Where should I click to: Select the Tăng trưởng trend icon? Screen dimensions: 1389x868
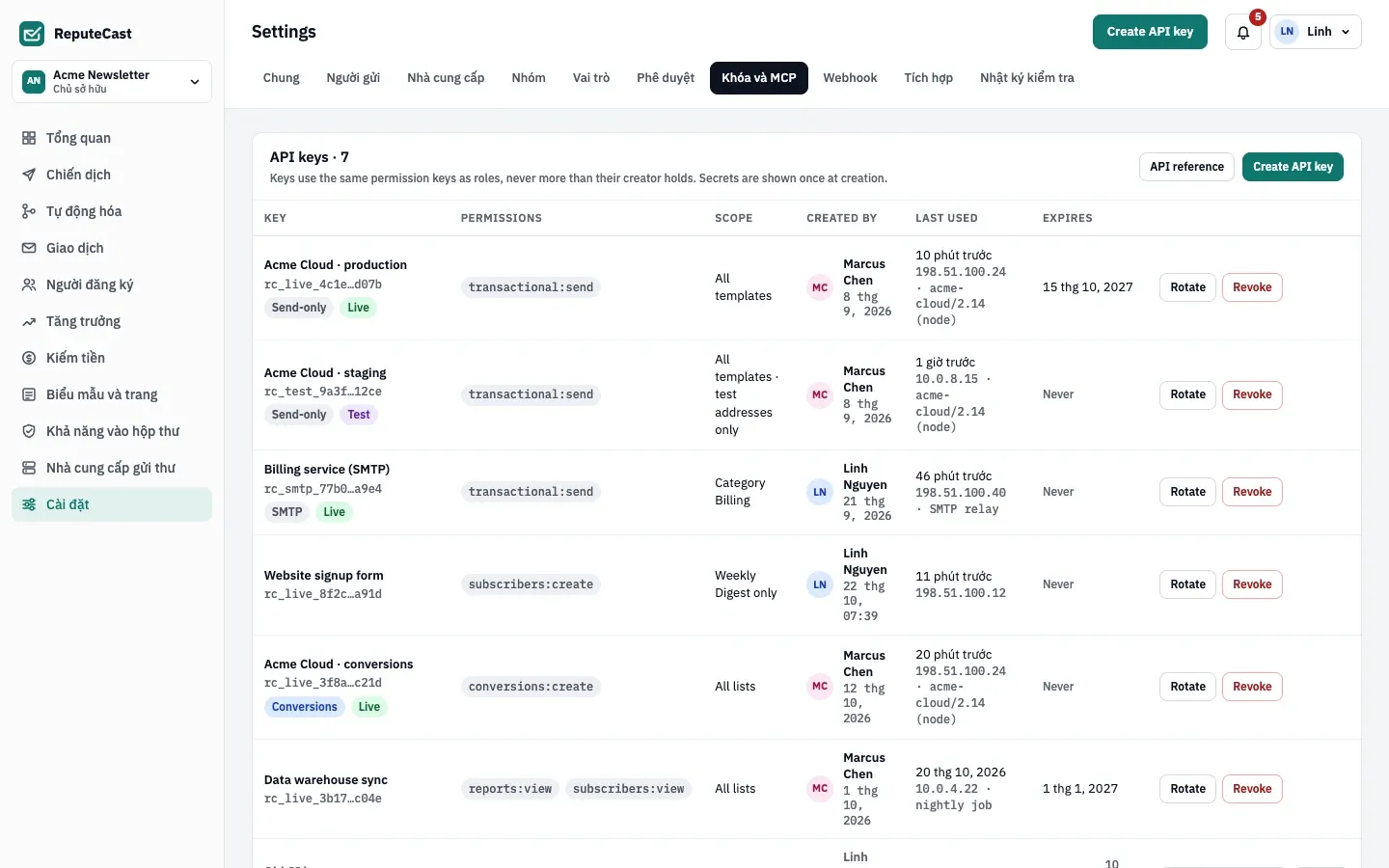point(29,321)
